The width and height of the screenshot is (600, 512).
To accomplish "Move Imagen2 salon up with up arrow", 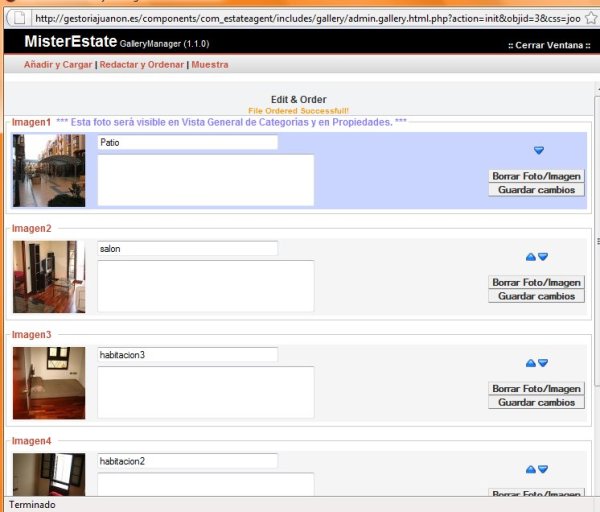I will click(x=530, y=257).
